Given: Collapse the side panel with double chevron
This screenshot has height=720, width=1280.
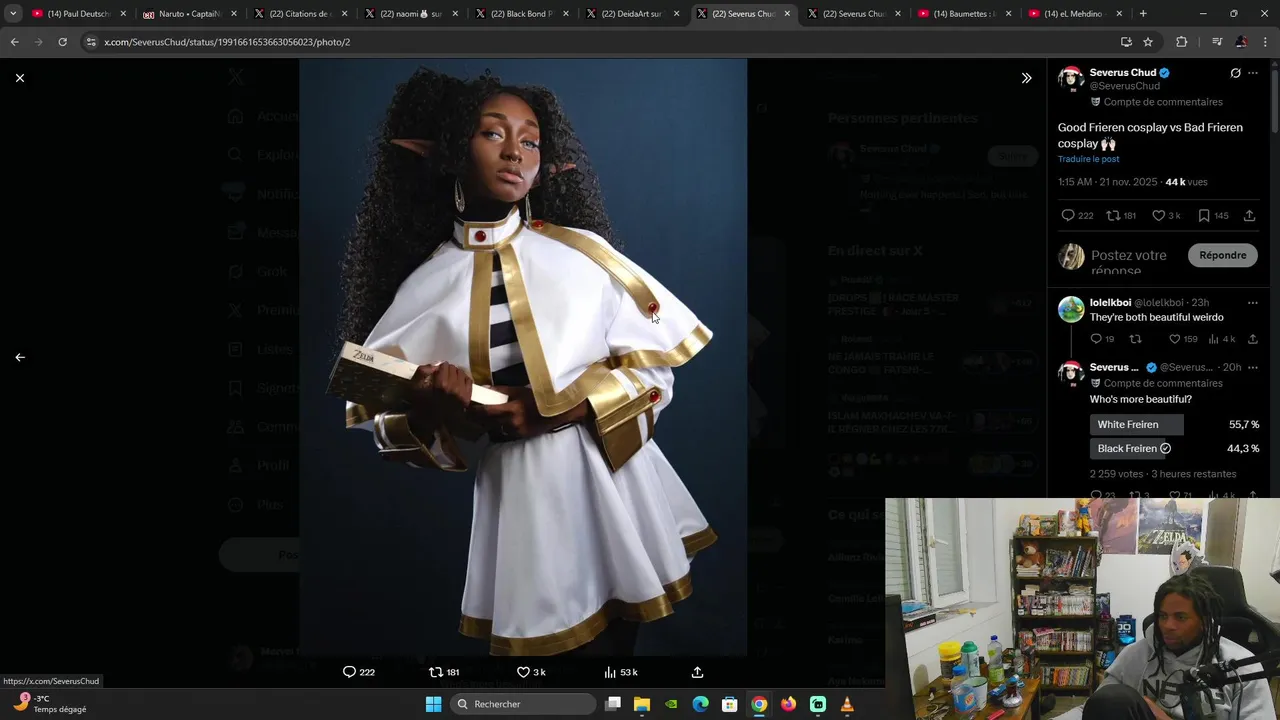Looking at the screenshot, I should coord(1026,78).
